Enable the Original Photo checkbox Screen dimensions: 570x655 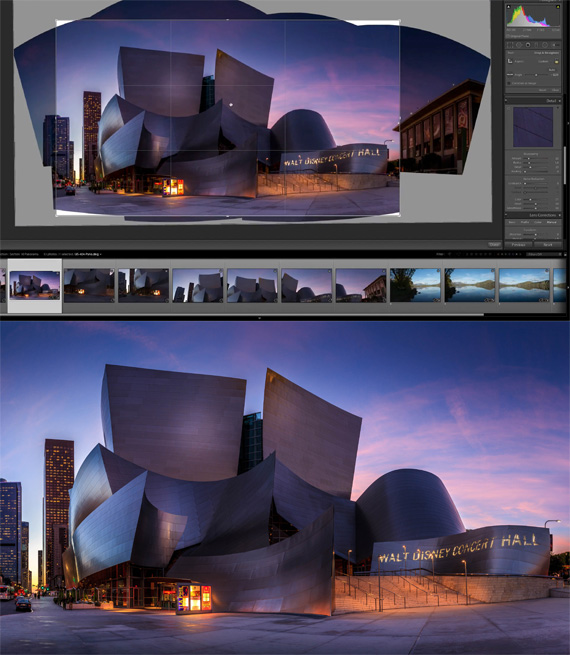coord(508,36)
